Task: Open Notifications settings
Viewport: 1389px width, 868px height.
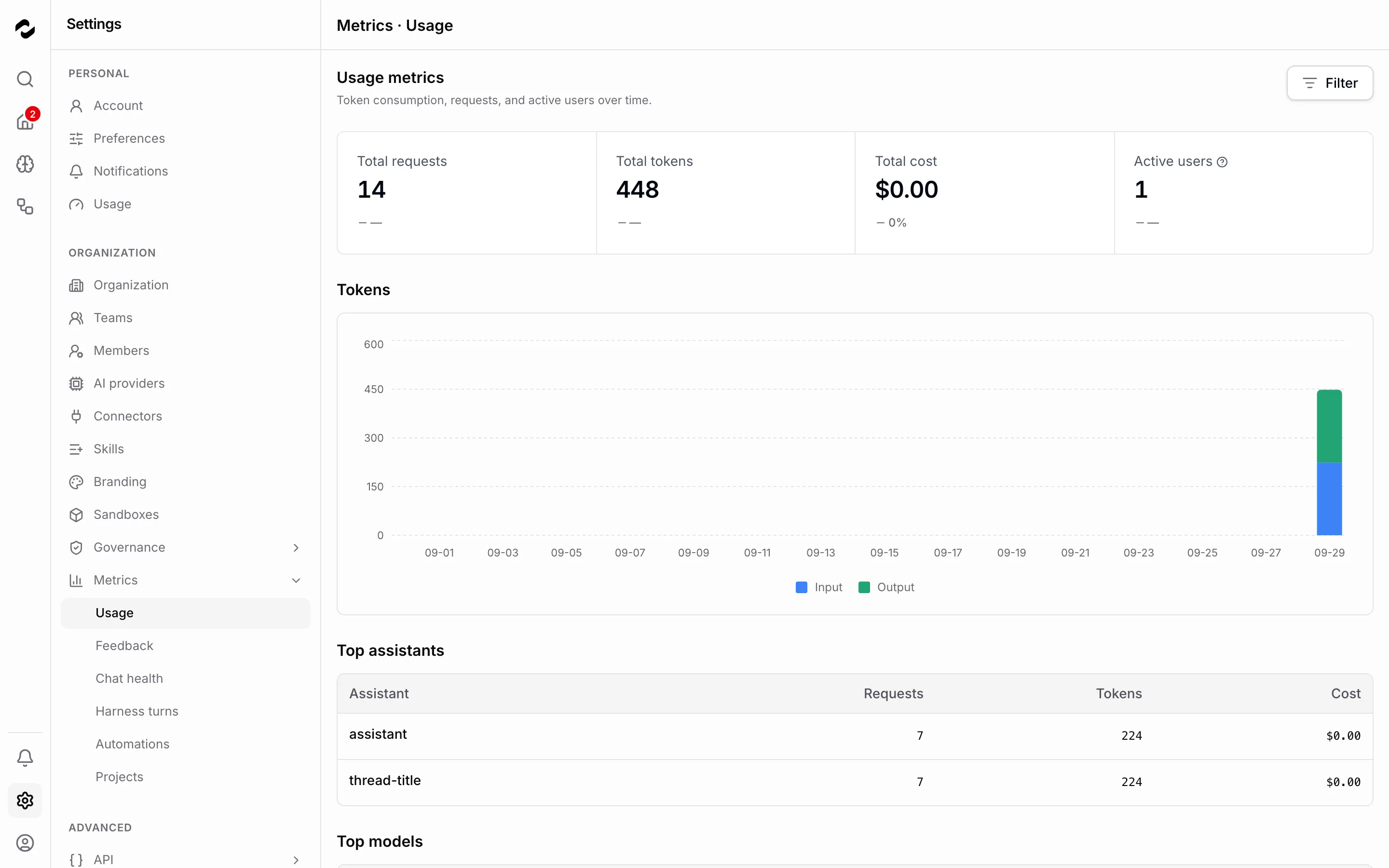Action: (x=185, y=171)
